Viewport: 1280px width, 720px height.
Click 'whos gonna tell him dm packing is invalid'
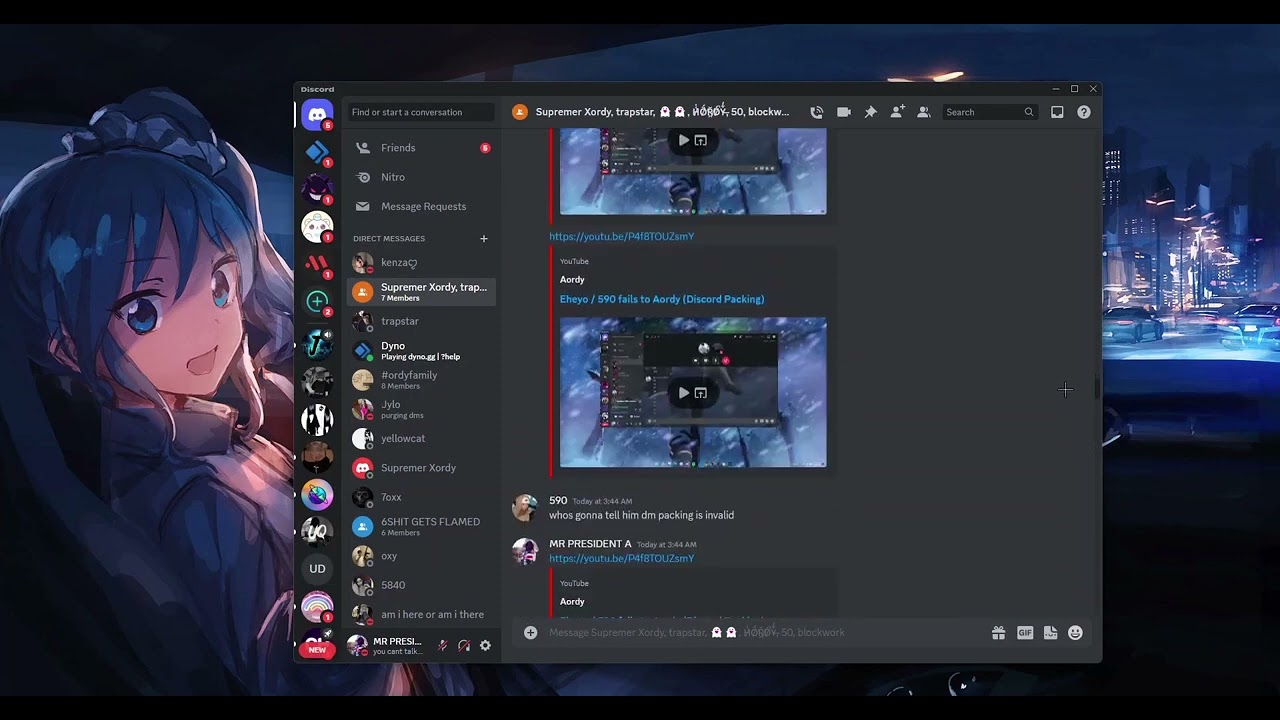point(641,515)
